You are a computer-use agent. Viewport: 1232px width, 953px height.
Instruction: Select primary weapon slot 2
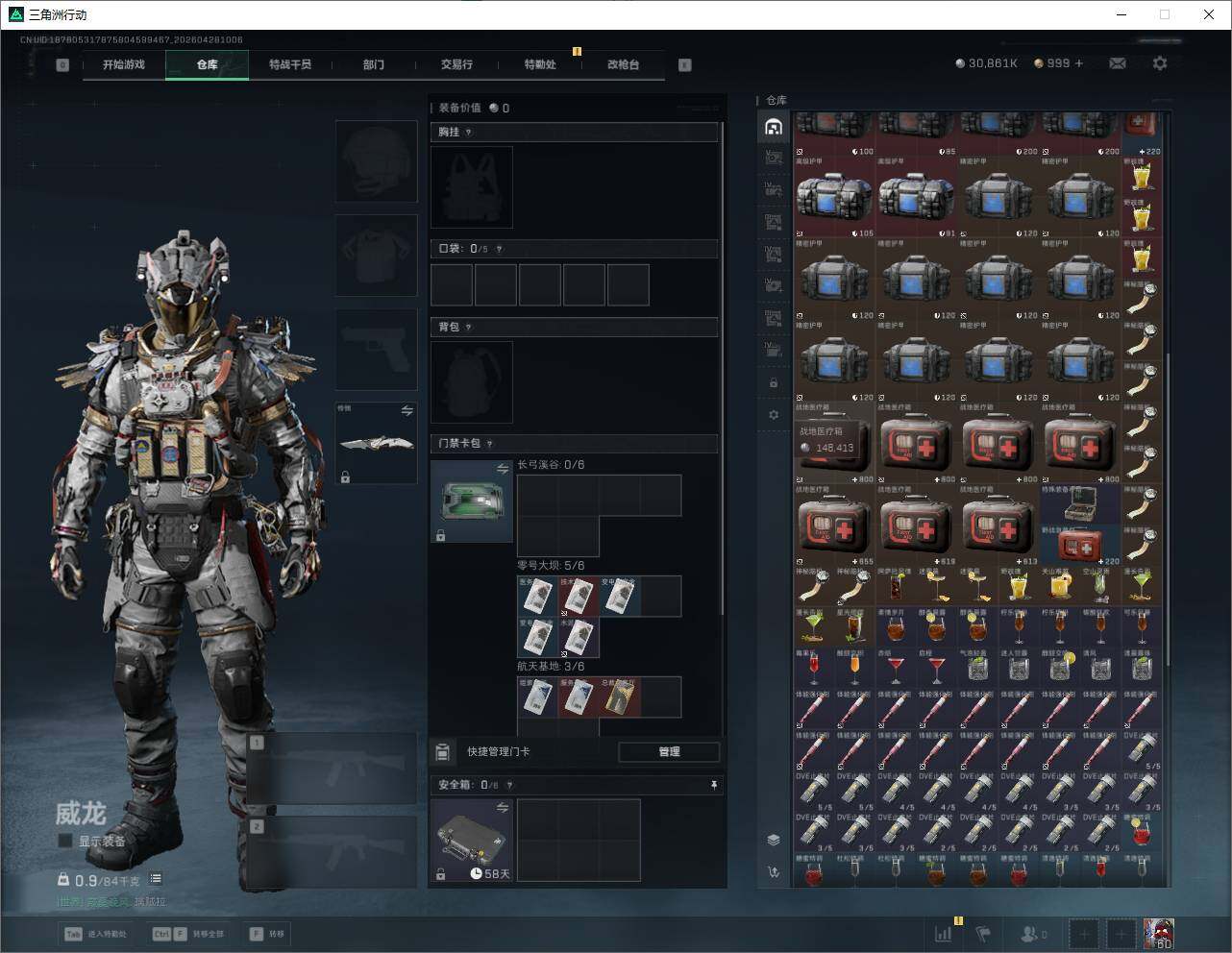click(333, 852)
